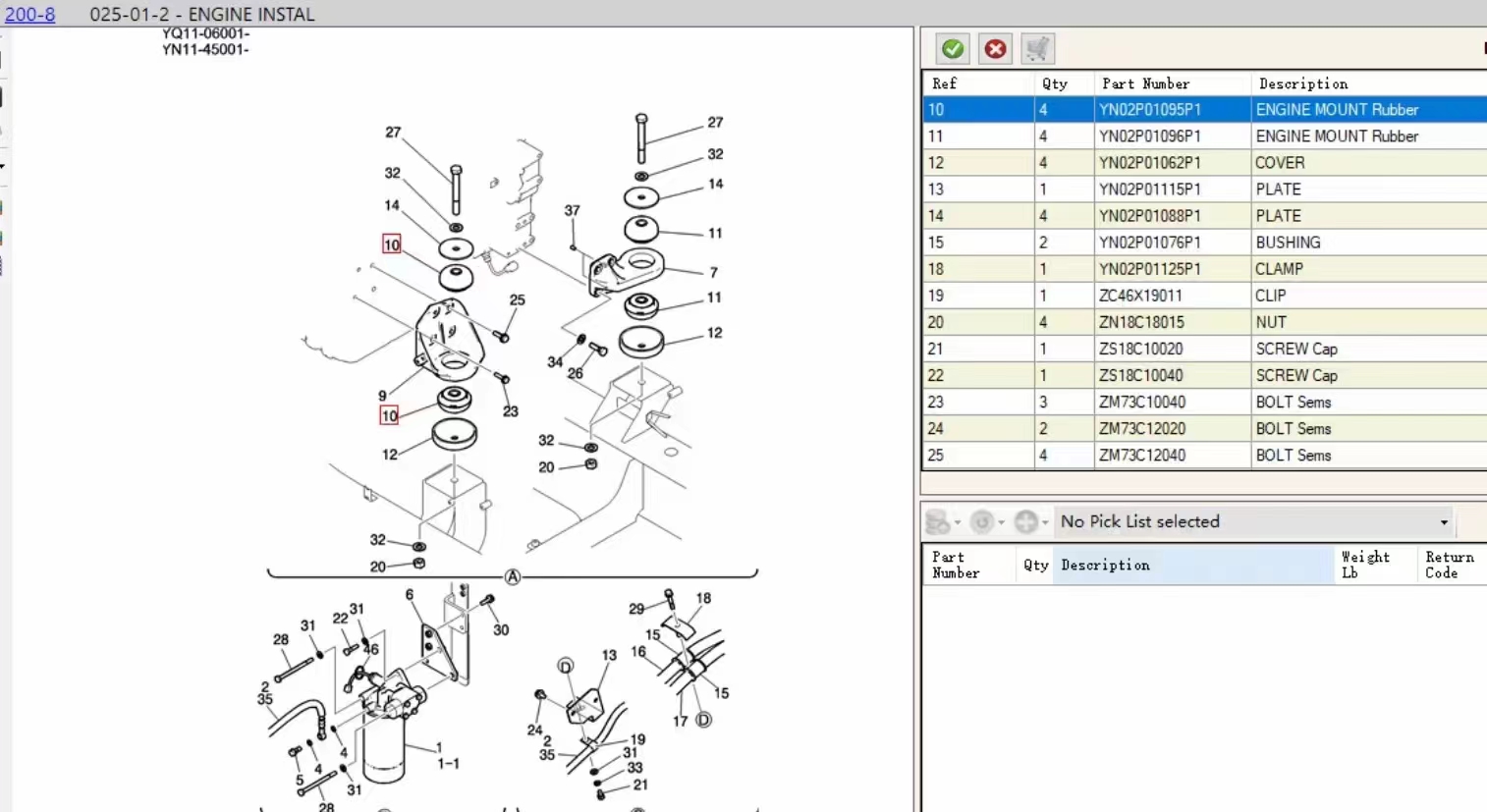The image size is (1487, 812).
Task: Select BOLT Sems row ZM73C12040
Action: tap(1205, 455)
